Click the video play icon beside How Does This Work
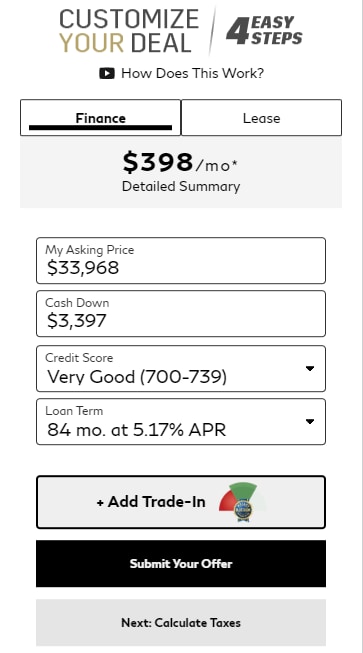The width and height of the screenshot is (363, 653). [107, 74]
